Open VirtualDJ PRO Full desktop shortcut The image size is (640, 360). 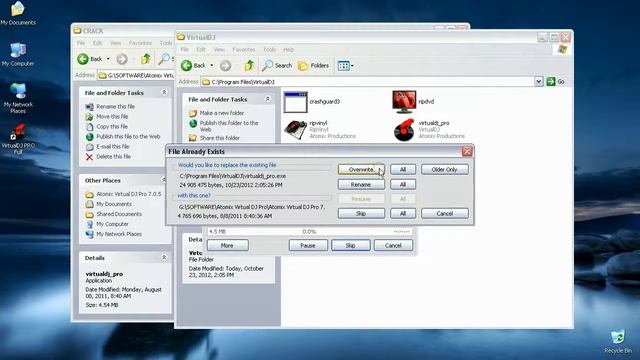(18, 140)
